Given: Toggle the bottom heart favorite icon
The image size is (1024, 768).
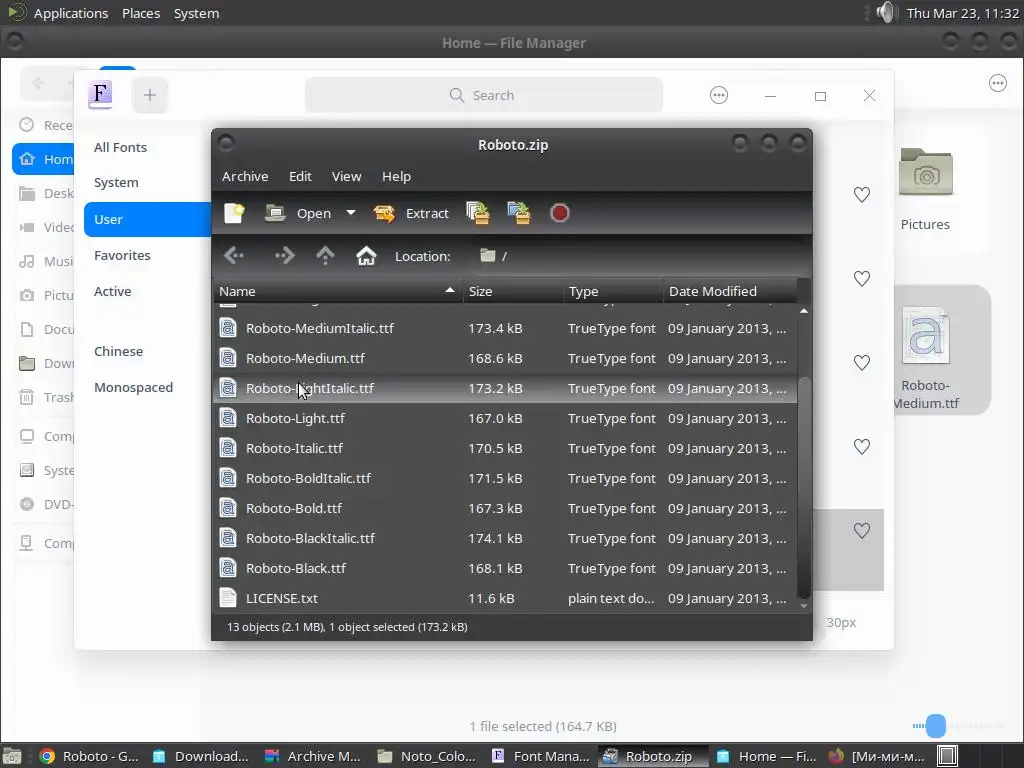Looking at the screenshot, I should coord(862,531).
